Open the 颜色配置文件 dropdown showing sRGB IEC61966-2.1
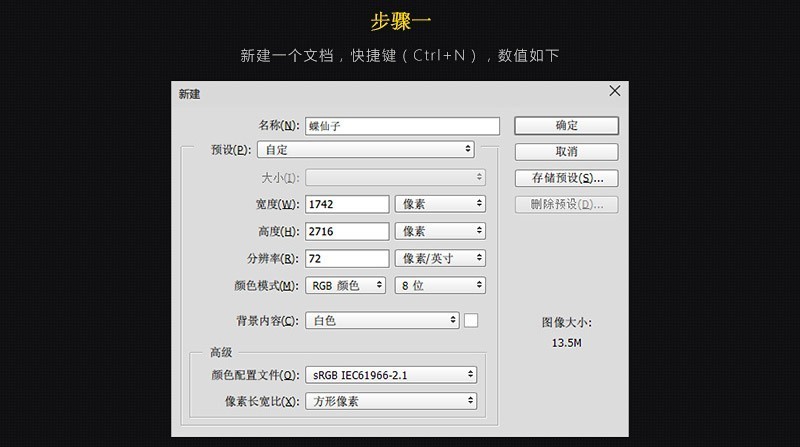 [391, 375]
